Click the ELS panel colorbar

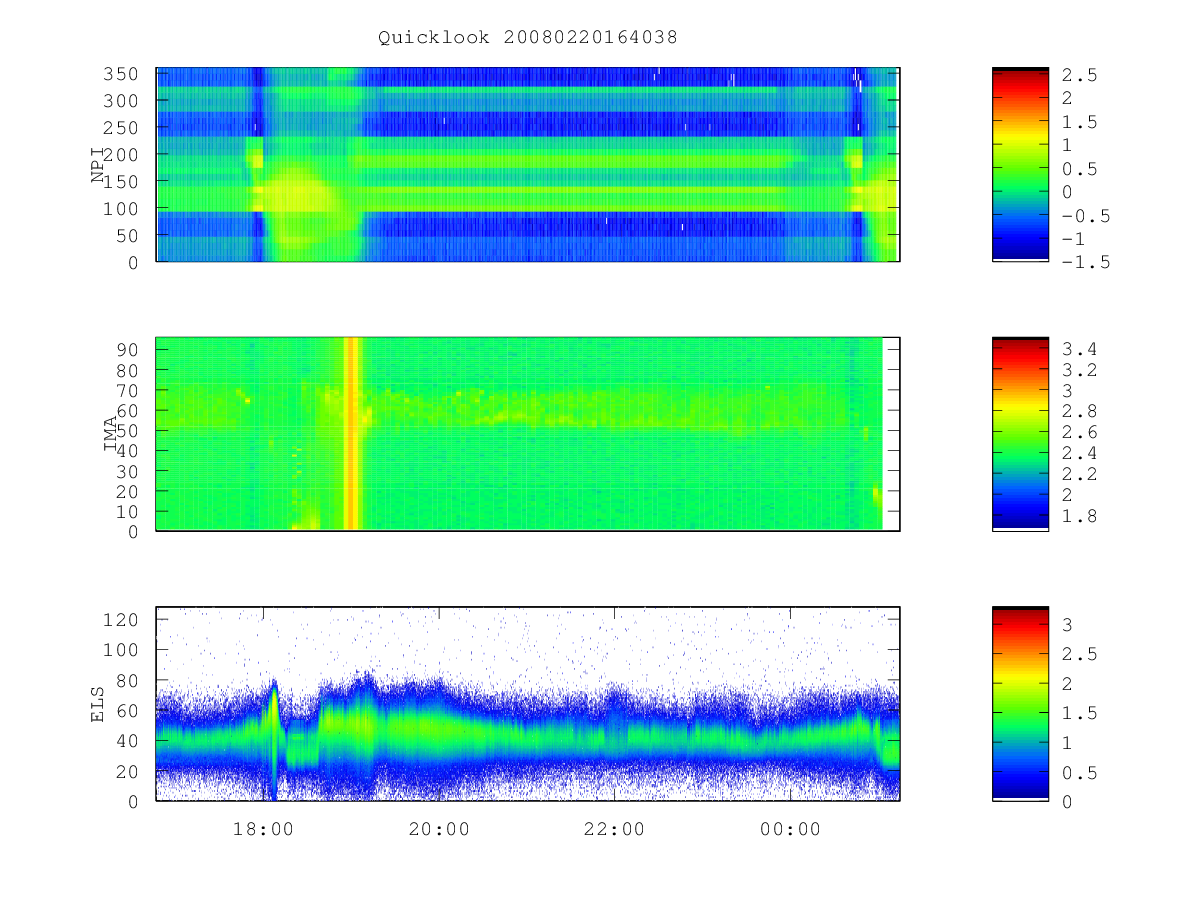tap(1020, 704)
